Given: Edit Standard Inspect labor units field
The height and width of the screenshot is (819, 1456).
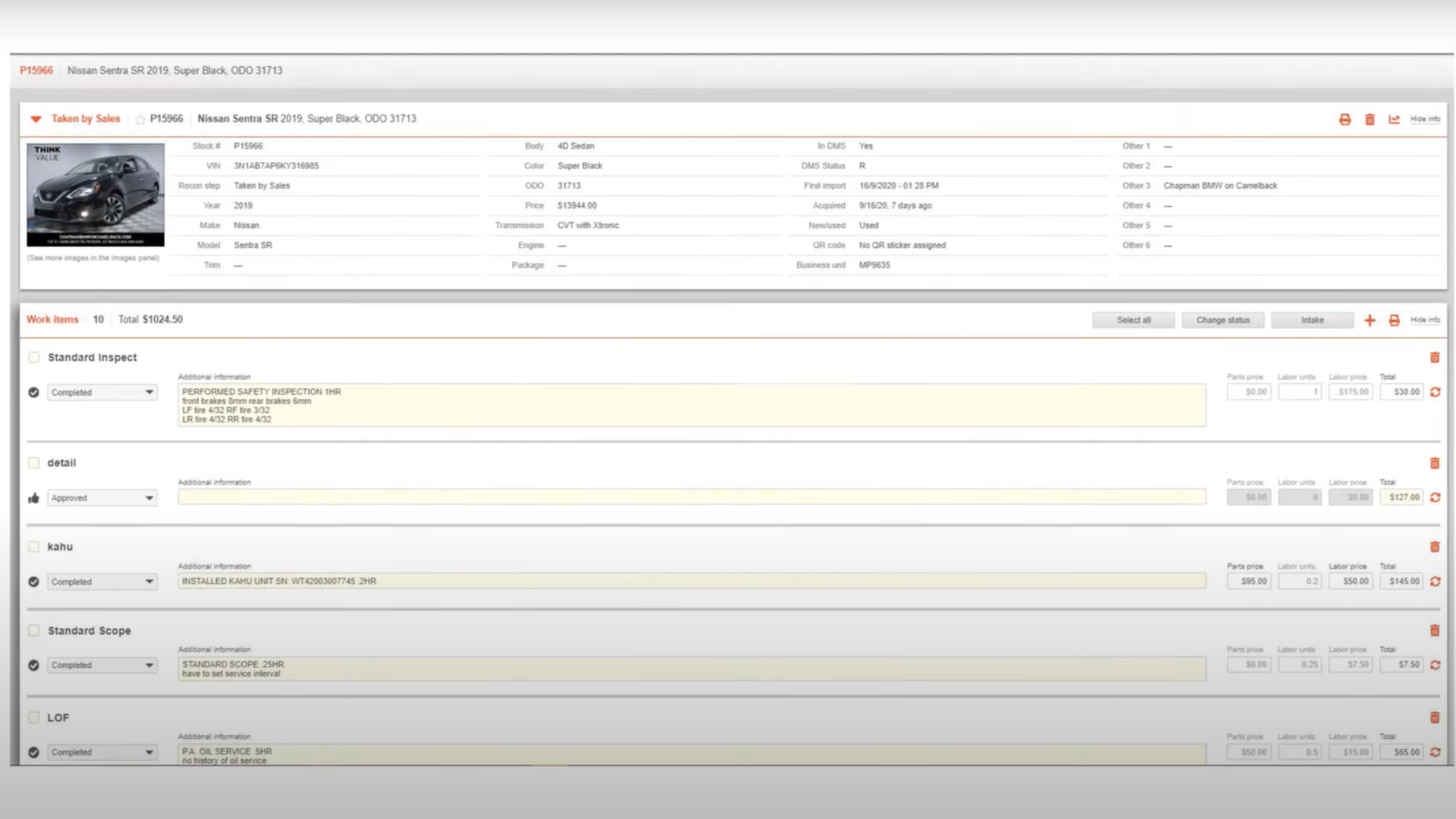Looking at the screenshot, I should [1300, 392].
